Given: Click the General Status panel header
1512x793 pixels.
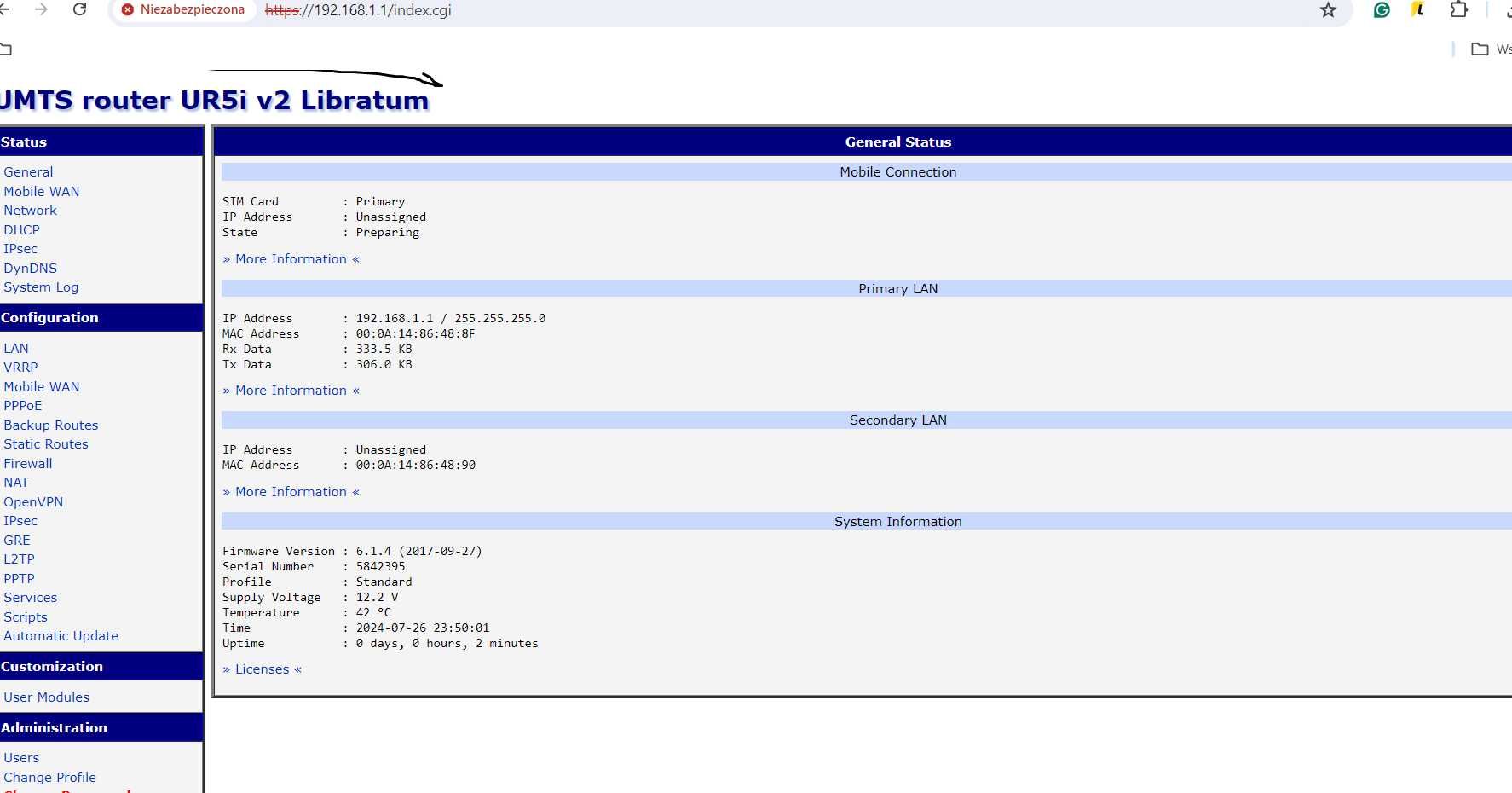Looking at the screenshot, I should [863, 142].
